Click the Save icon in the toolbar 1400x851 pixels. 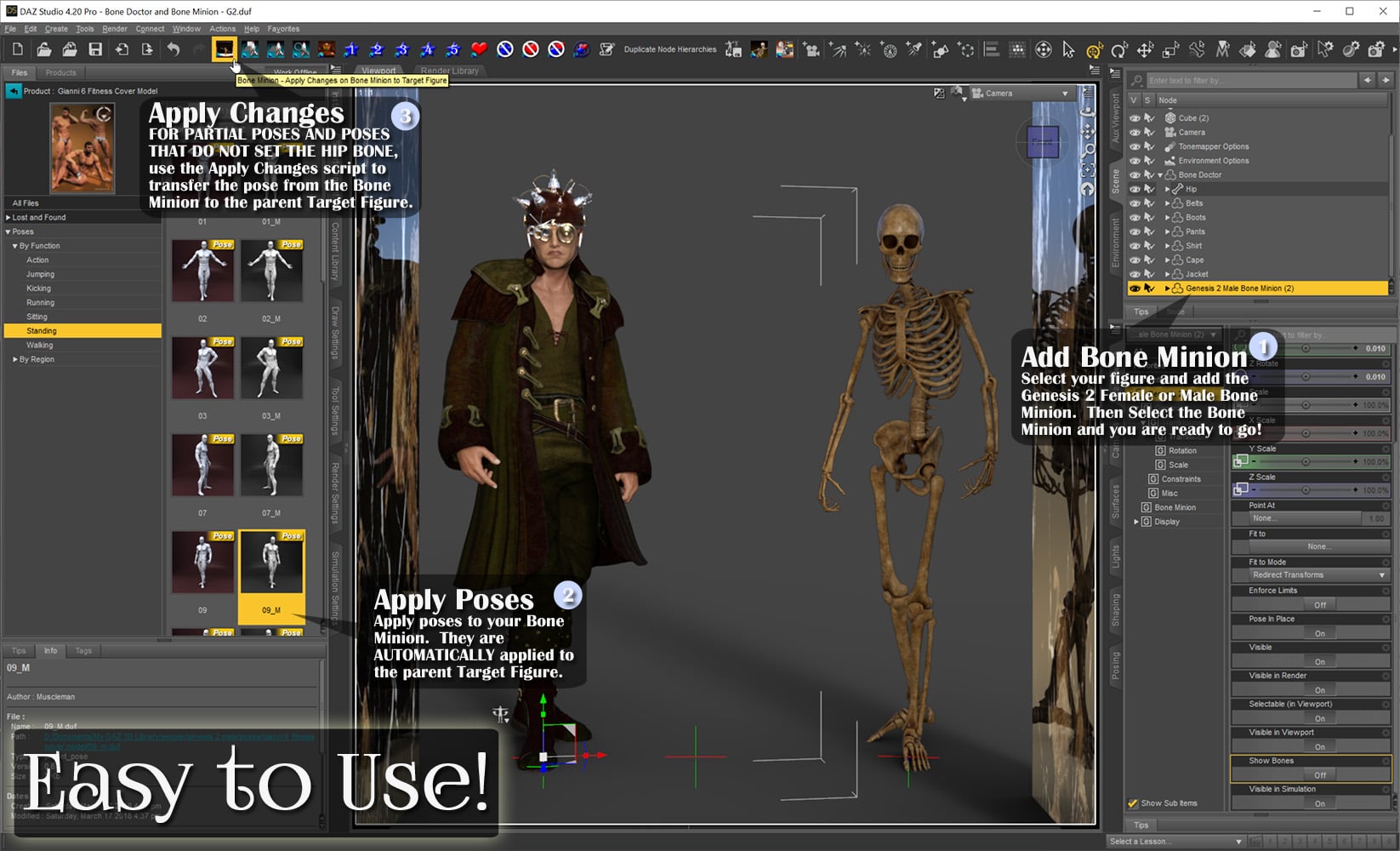point(96,49)
